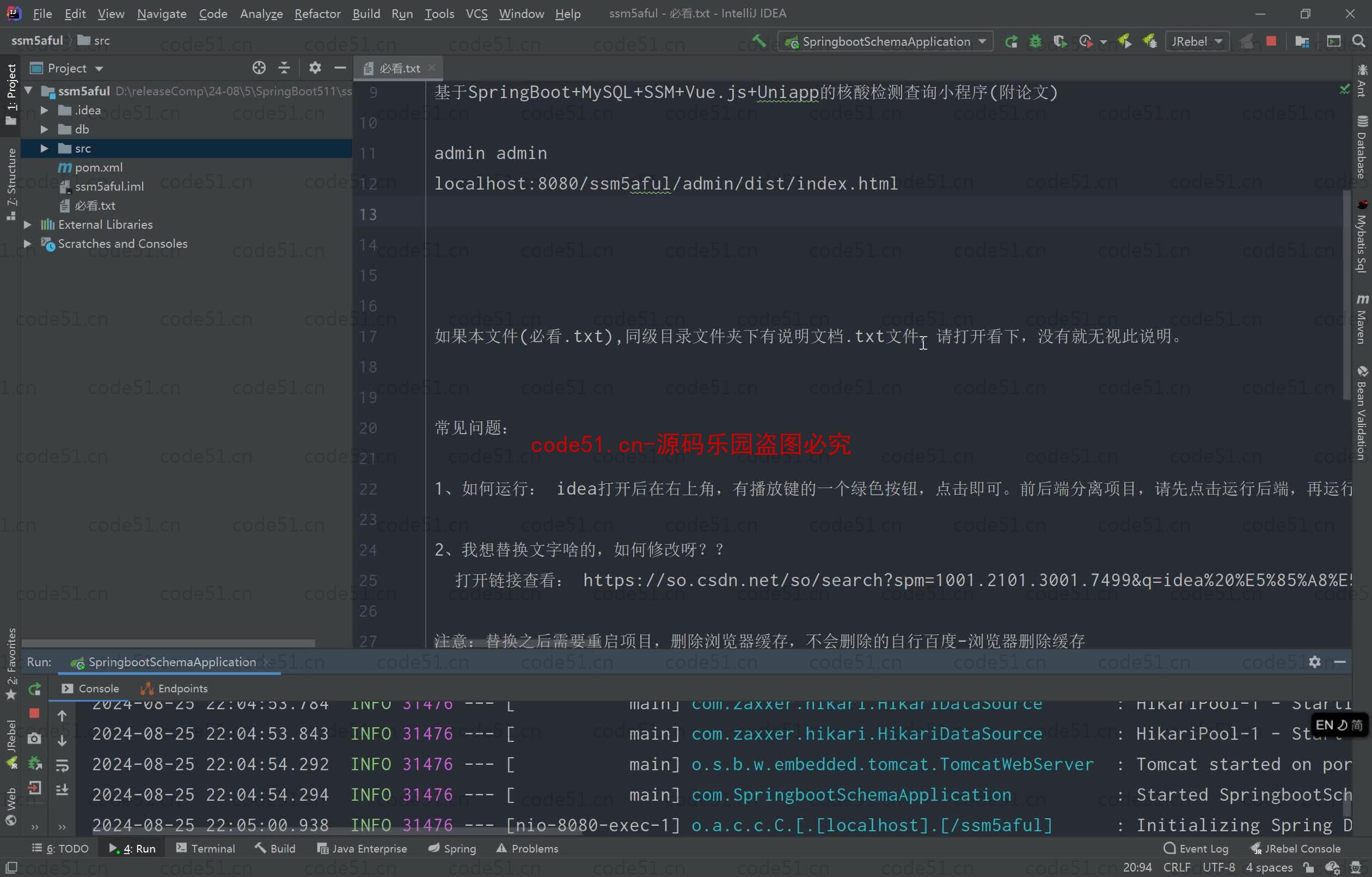Click the Run Anything icon

tap(1333, 41)
